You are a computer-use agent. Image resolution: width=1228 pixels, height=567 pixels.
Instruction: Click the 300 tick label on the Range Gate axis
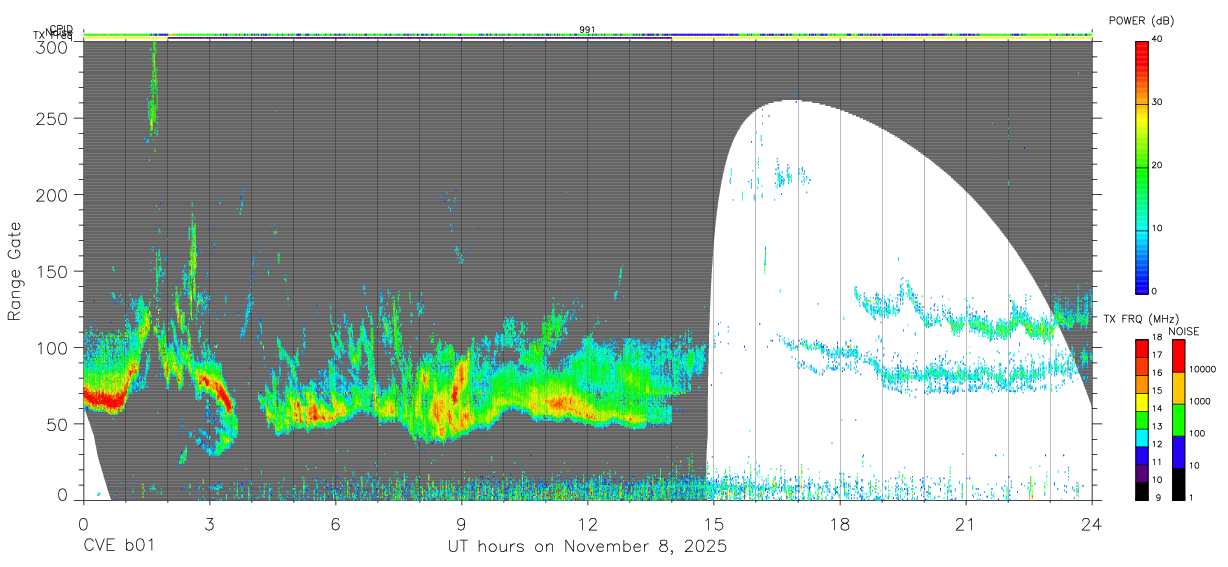[x=52, y=47]
